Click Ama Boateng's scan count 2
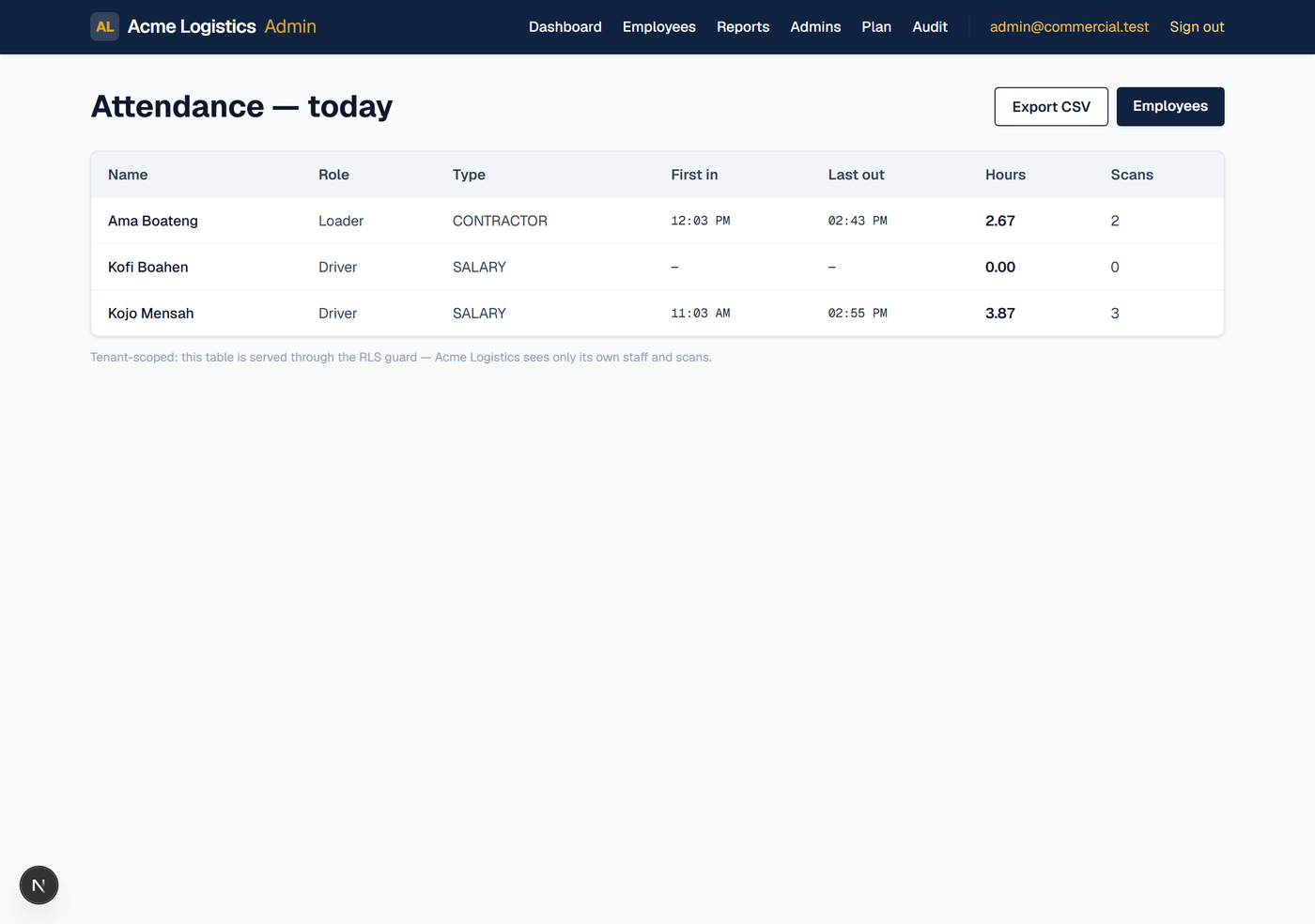Image resolution: width=1315 pixels, height=924 pixels. pyautogui.click(x=1115, y=221)
